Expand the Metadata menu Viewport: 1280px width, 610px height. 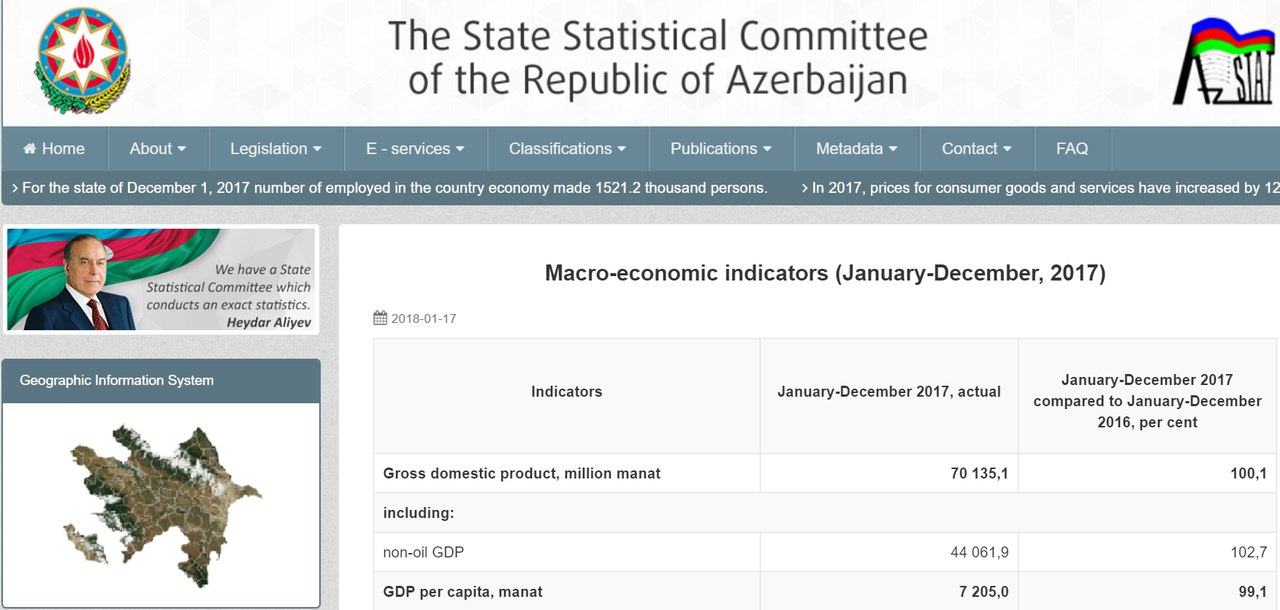pyautogui.click(x=856, y=149)
